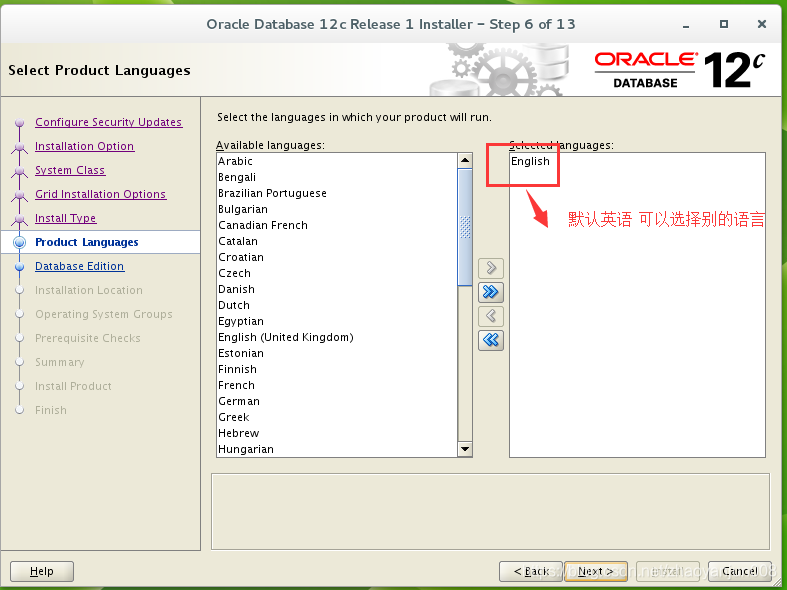Click the scroll up arrow of the languages list
This screenshot has width=787, height=590.
coord(465,161)
